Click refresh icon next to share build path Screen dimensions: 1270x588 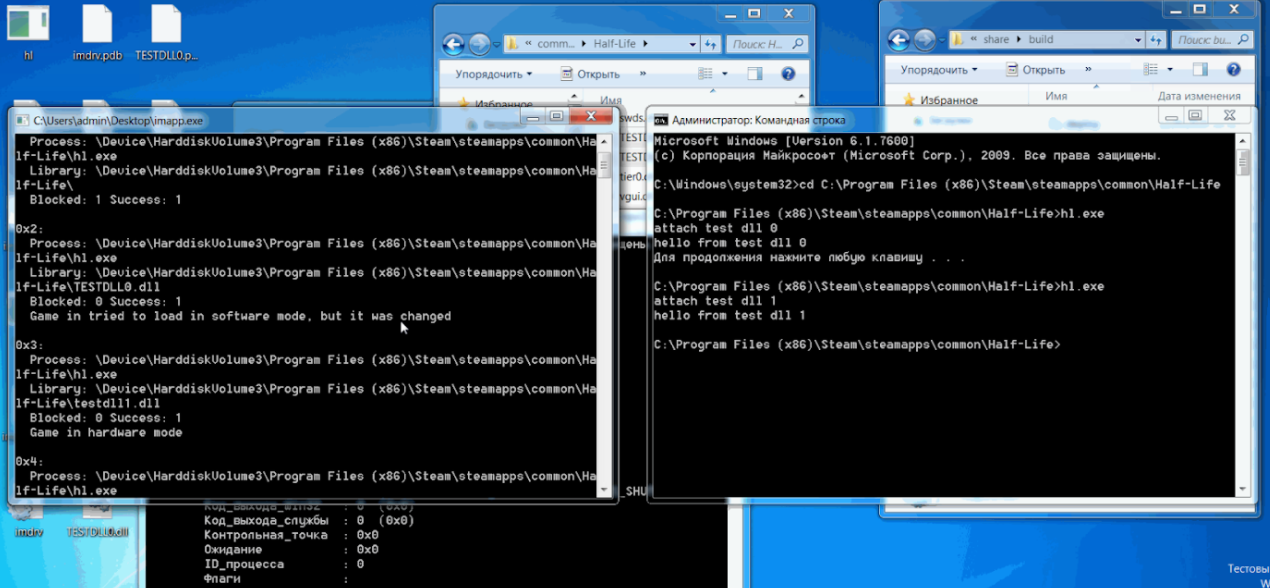(x=1154, y=40)
